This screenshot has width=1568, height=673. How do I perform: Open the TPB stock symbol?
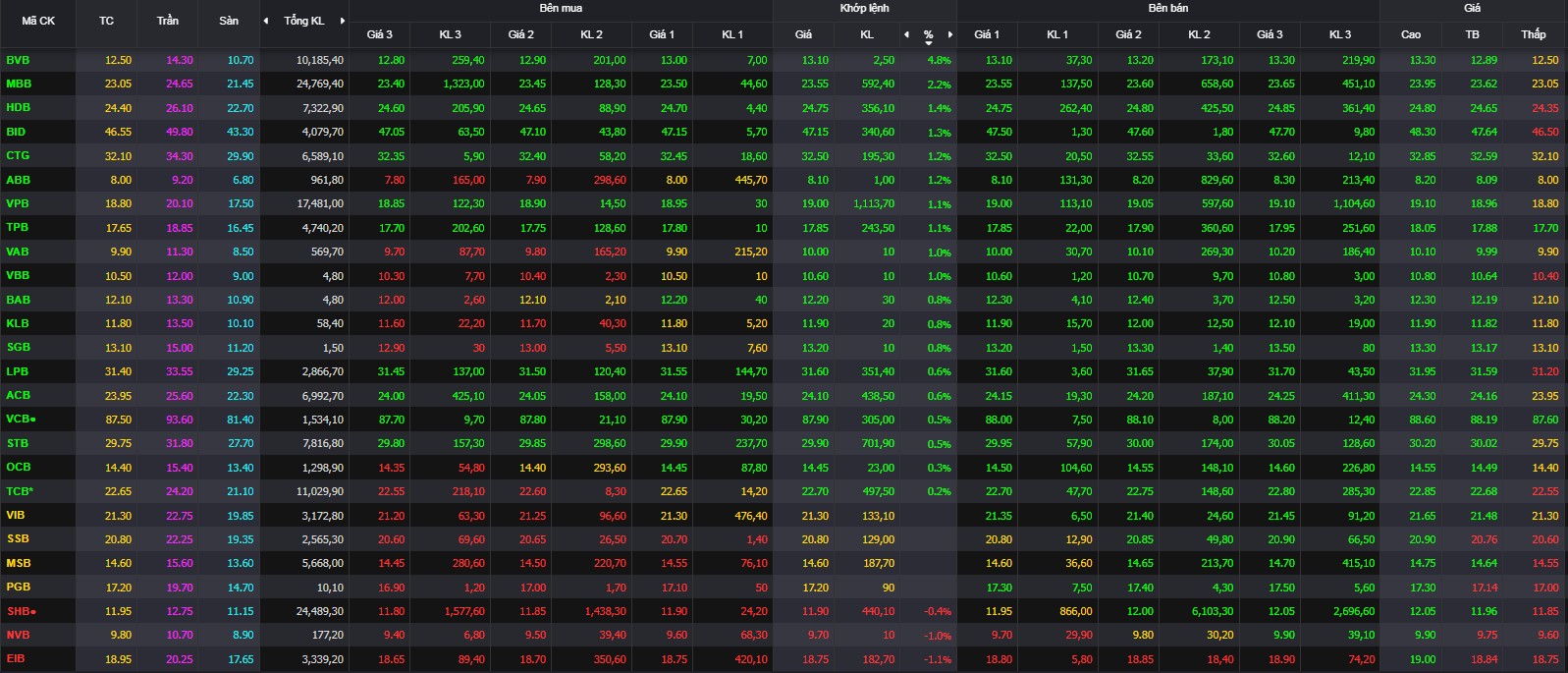[18, 227]
